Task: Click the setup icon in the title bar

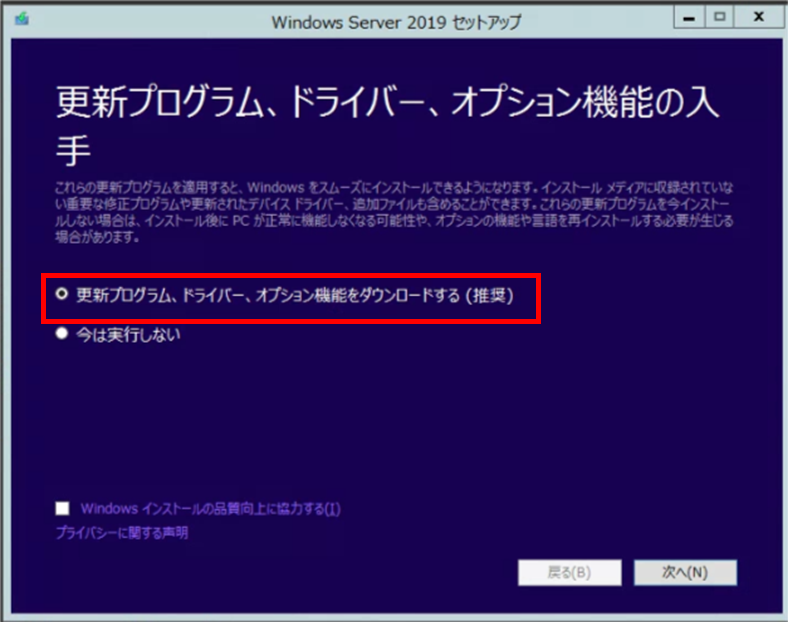Action: [x=22, y=19]
